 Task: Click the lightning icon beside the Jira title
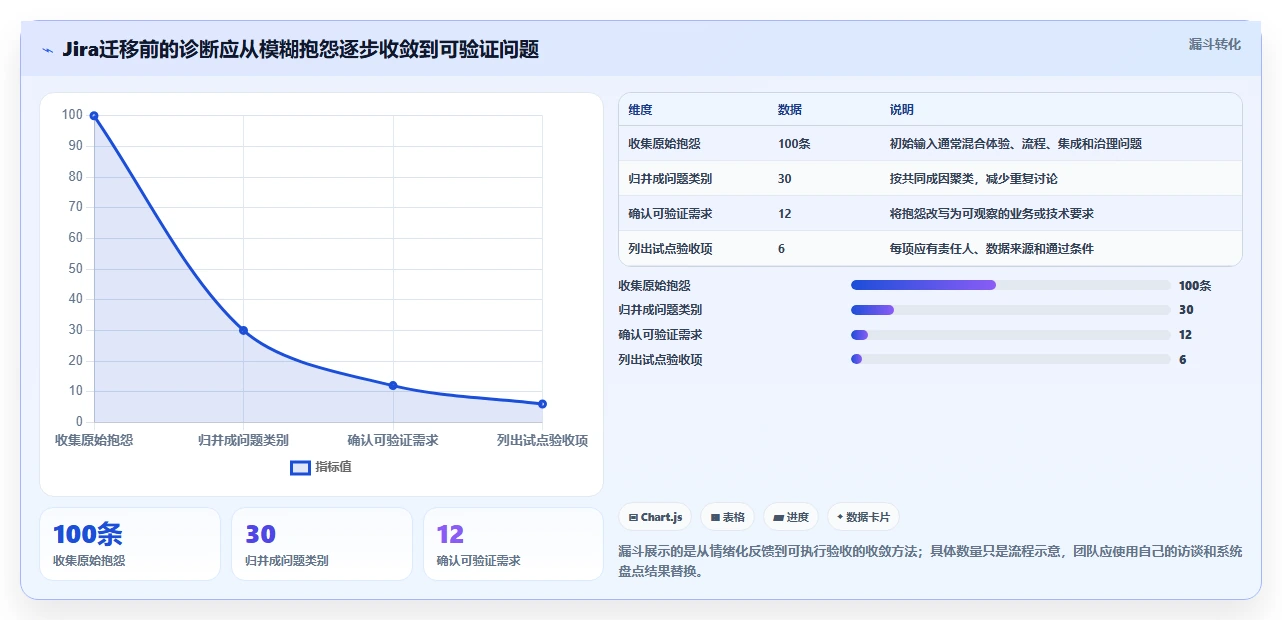point(47,50)
